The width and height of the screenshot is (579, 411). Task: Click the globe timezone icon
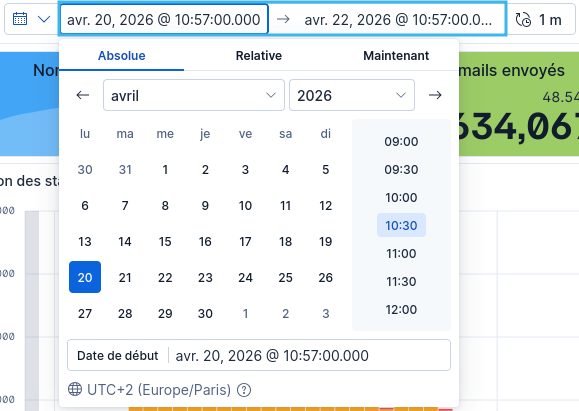[x=75, y=389]
